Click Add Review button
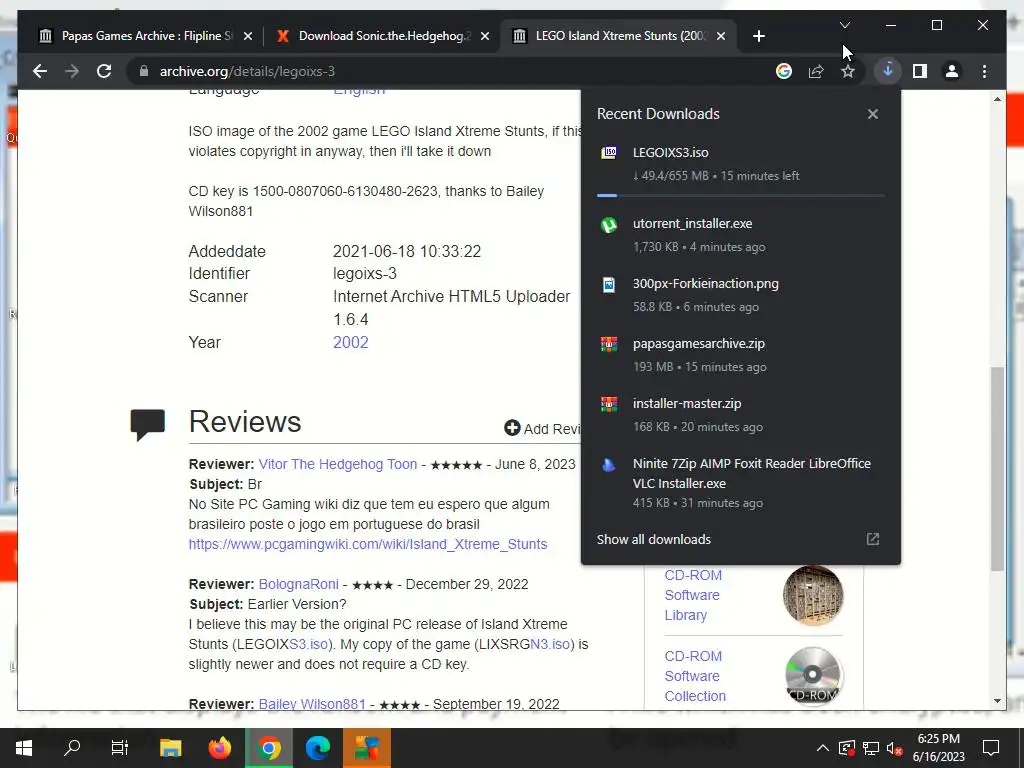This screenshot has height=768, width=1024. (542, 428)
